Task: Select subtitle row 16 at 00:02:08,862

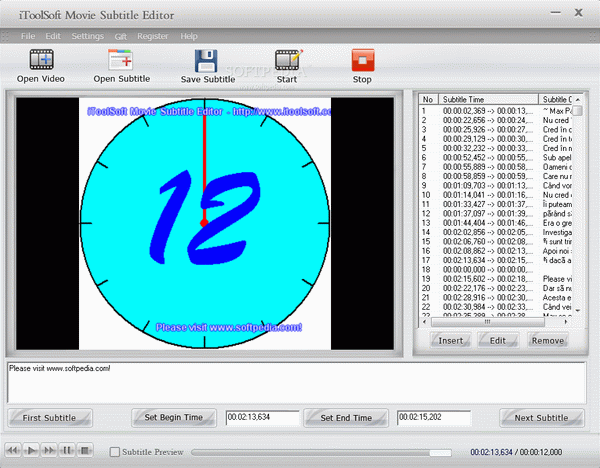Action: pyautogui.click(x=496, y=251)
